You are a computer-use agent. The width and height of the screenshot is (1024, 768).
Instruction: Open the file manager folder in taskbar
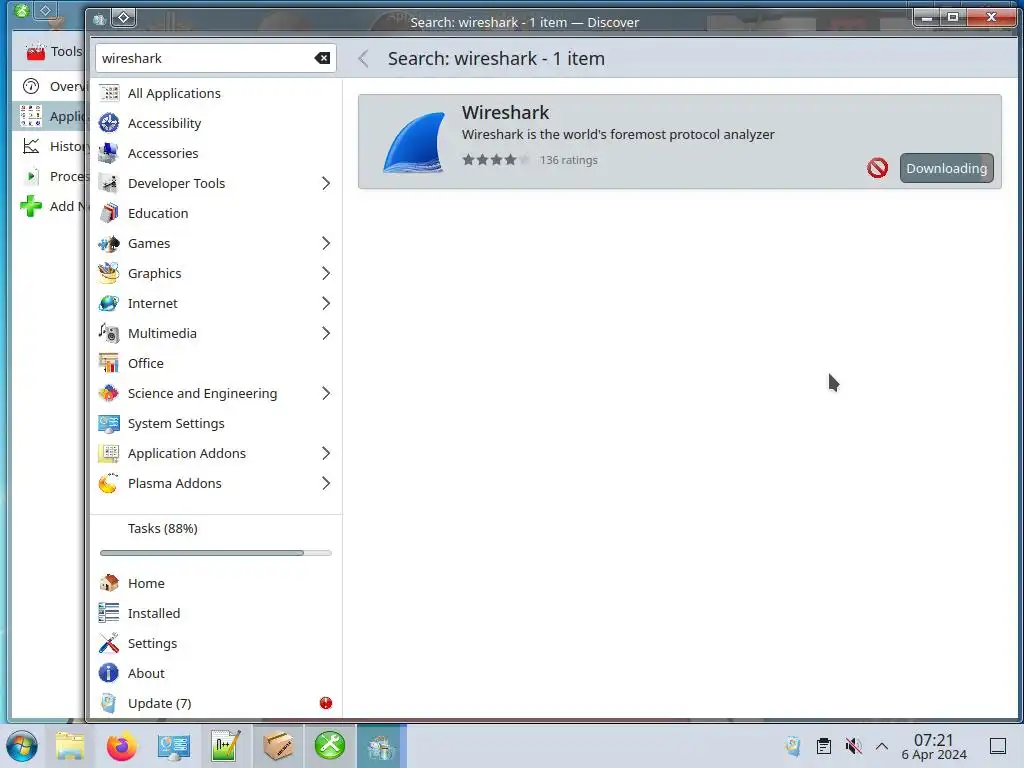[70, 746]
